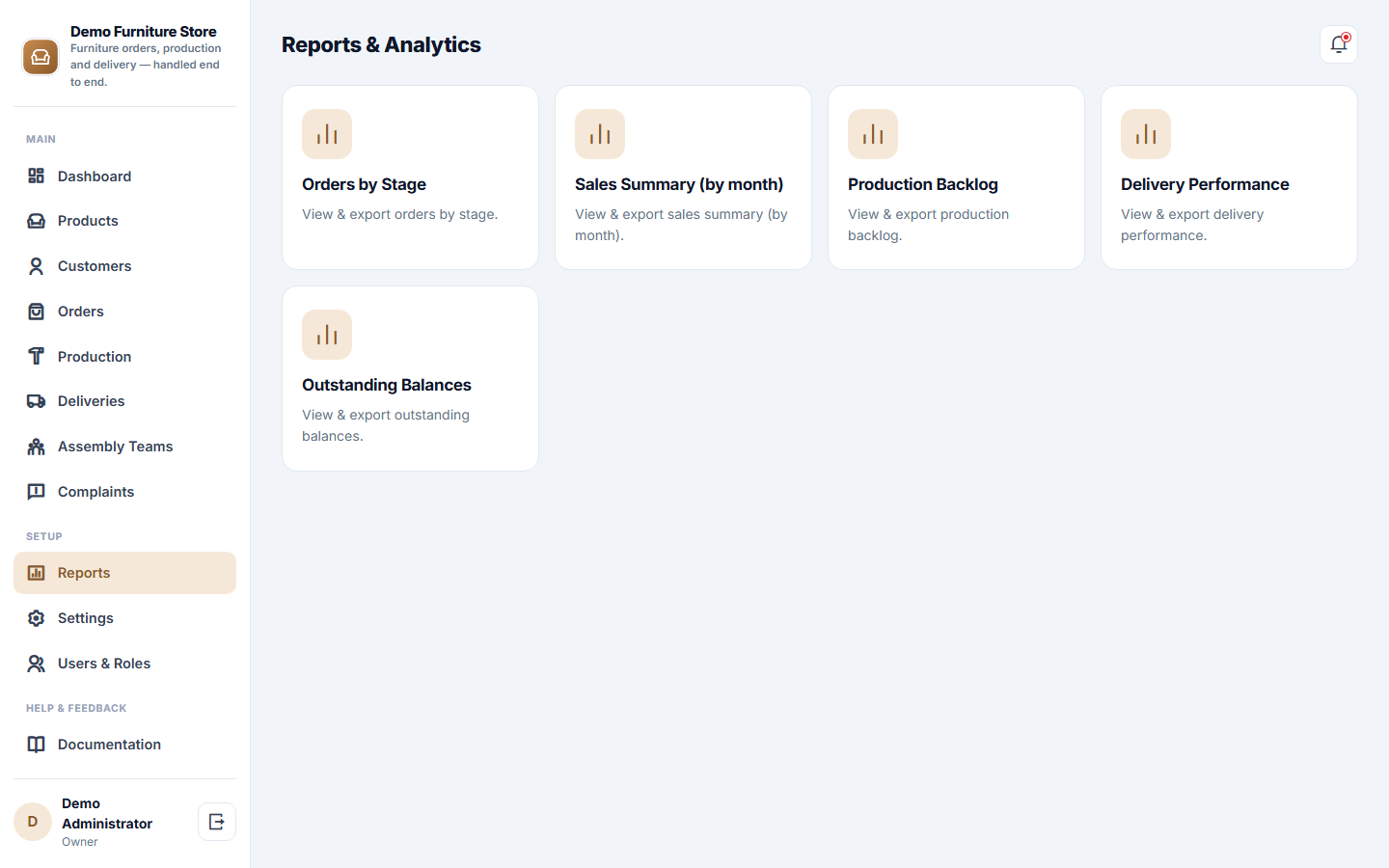Open the Products menu item

[124, 221]
